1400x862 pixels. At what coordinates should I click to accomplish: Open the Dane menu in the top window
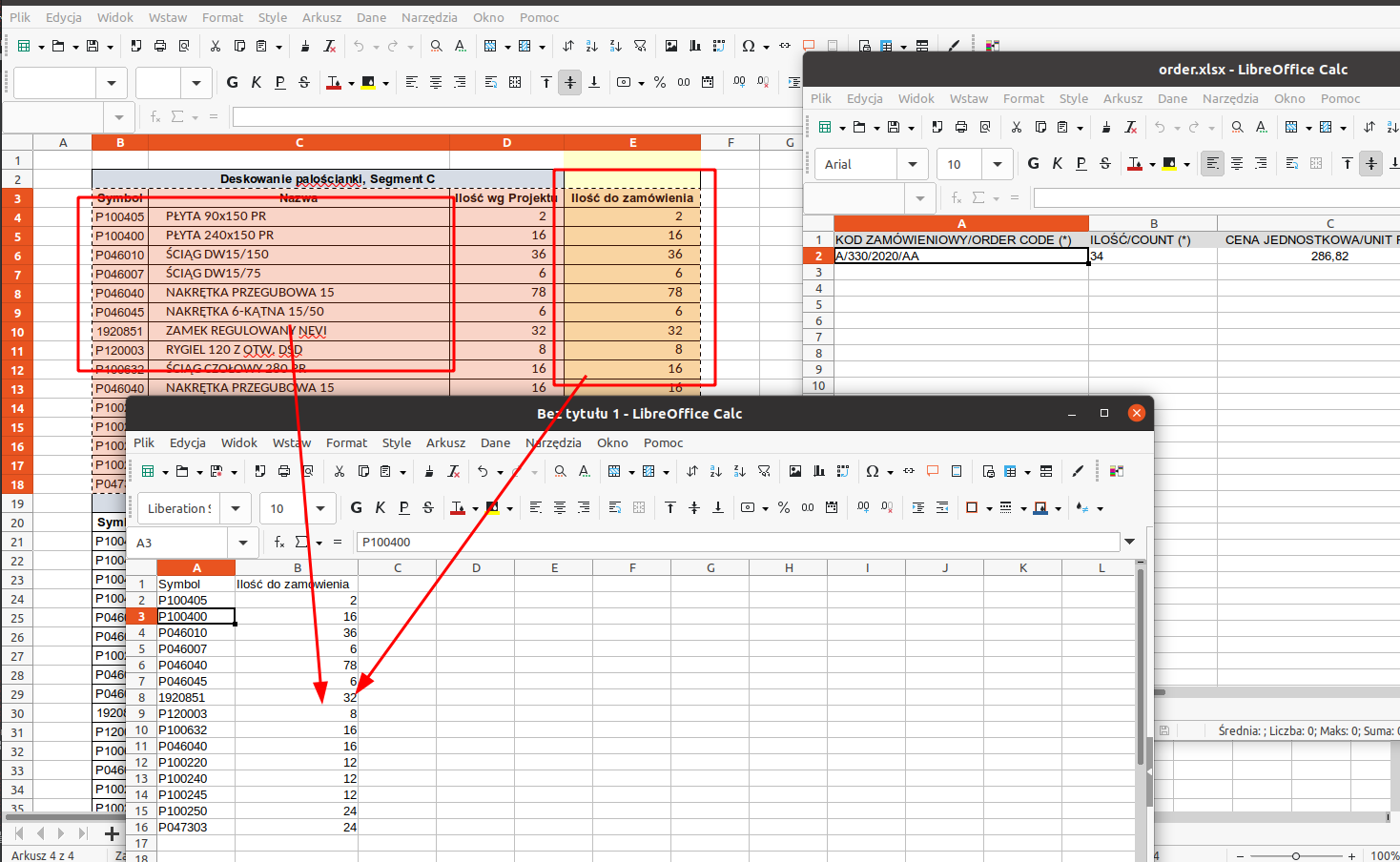[371, 17]
